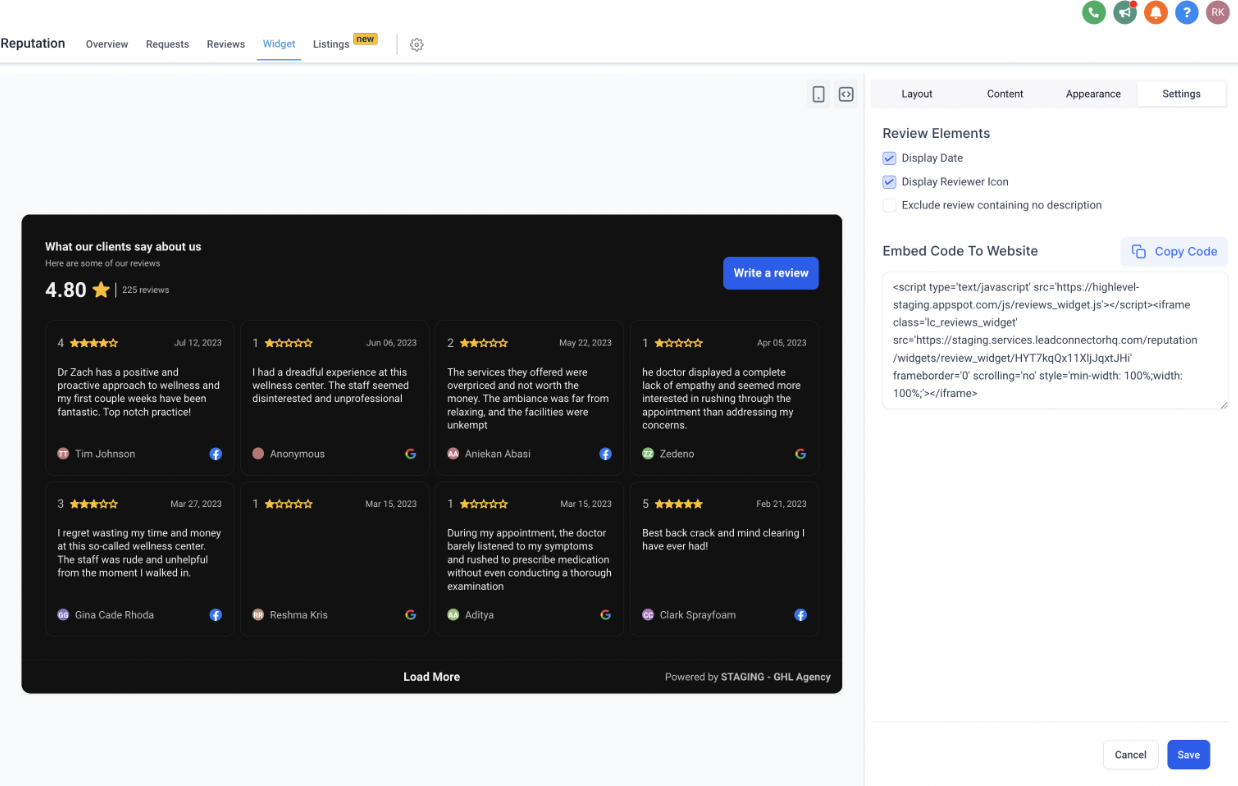Viewport: 1238px width, 786px height.
Task: Click the STAGING - GHL Agency link
Action: (776, 677)
